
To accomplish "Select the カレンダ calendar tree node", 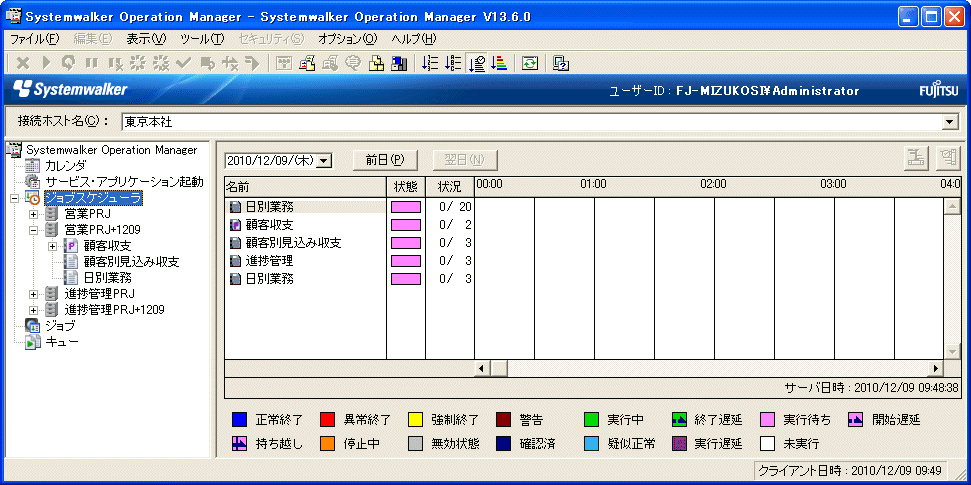I will click(65, 165).
